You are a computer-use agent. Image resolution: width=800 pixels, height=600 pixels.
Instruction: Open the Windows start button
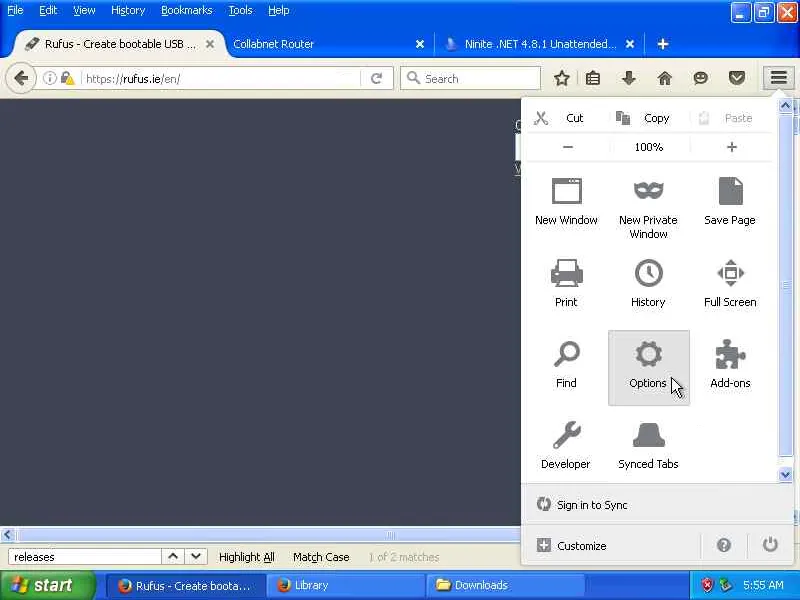48,585
